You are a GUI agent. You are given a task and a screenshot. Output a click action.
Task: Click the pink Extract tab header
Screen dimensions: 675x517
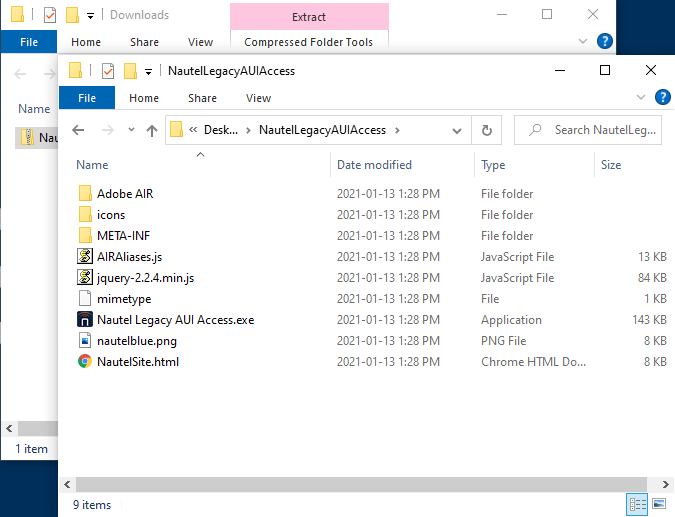tap(309, 17)
